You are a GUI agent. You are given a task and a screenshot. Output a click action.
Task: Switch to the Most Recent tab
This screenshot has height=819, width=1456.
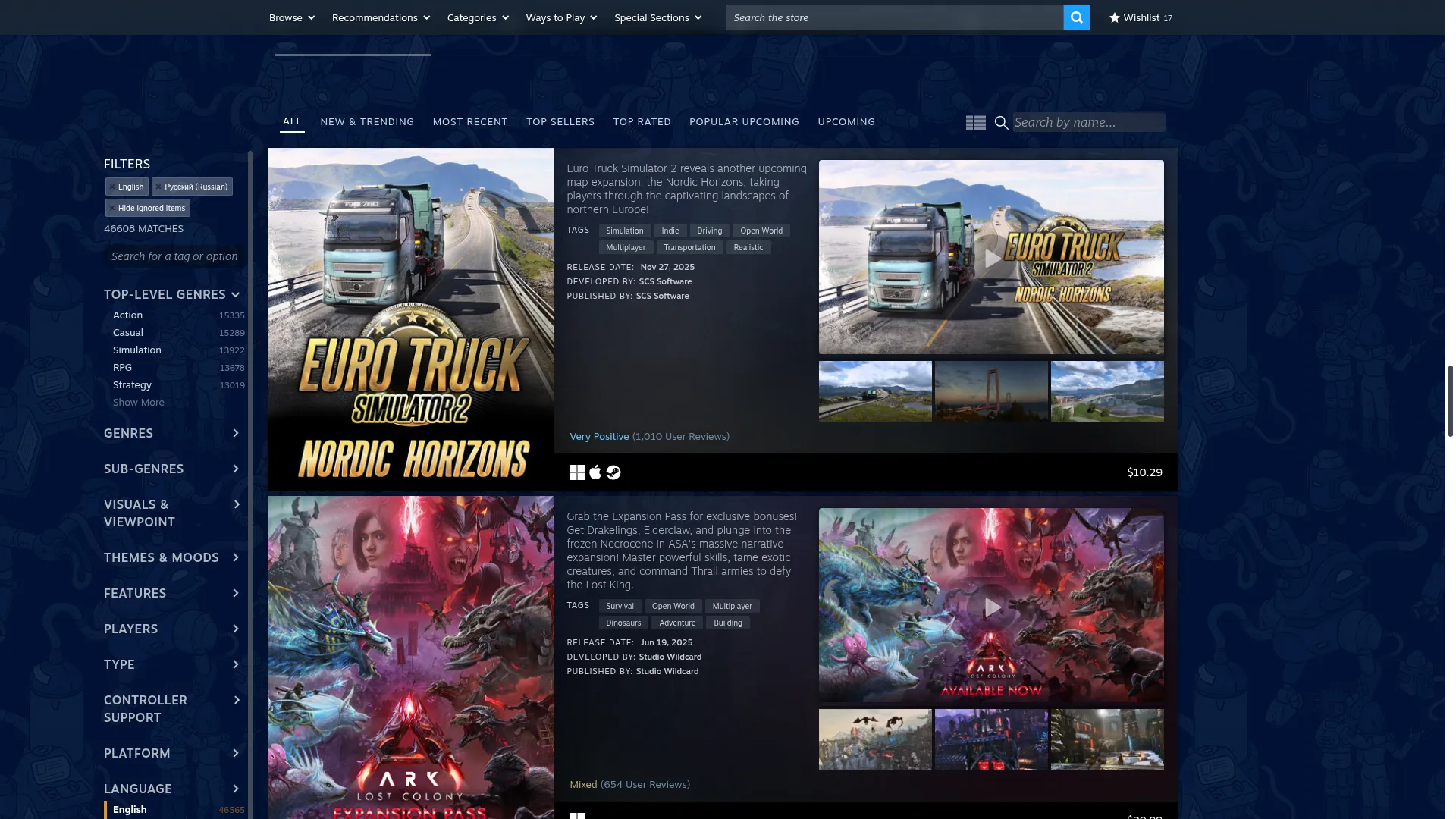[x=470, y=122]
